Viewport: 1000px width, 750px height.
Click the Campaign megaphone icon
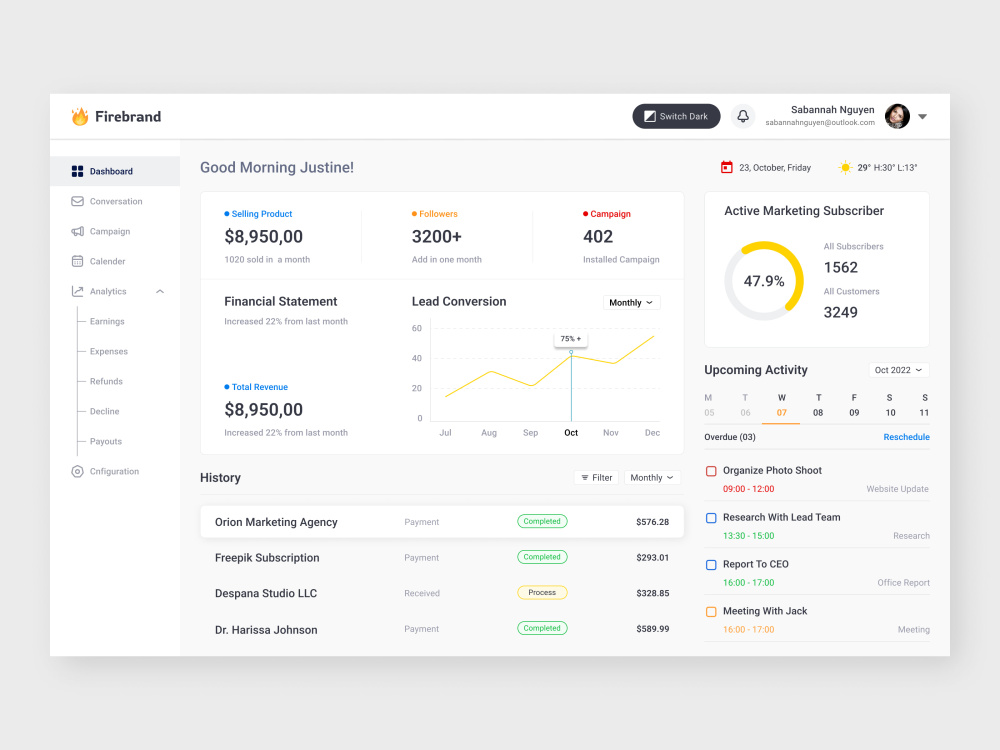(x=77, y=231)
